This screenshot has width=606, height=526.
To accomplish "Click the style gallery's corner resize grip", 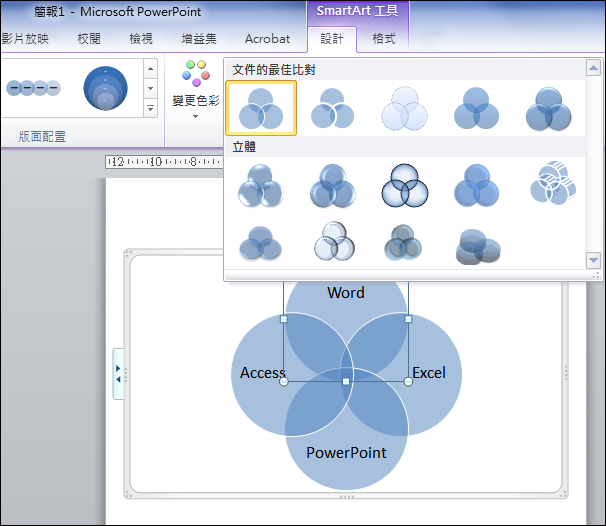I will pos(597,275).
